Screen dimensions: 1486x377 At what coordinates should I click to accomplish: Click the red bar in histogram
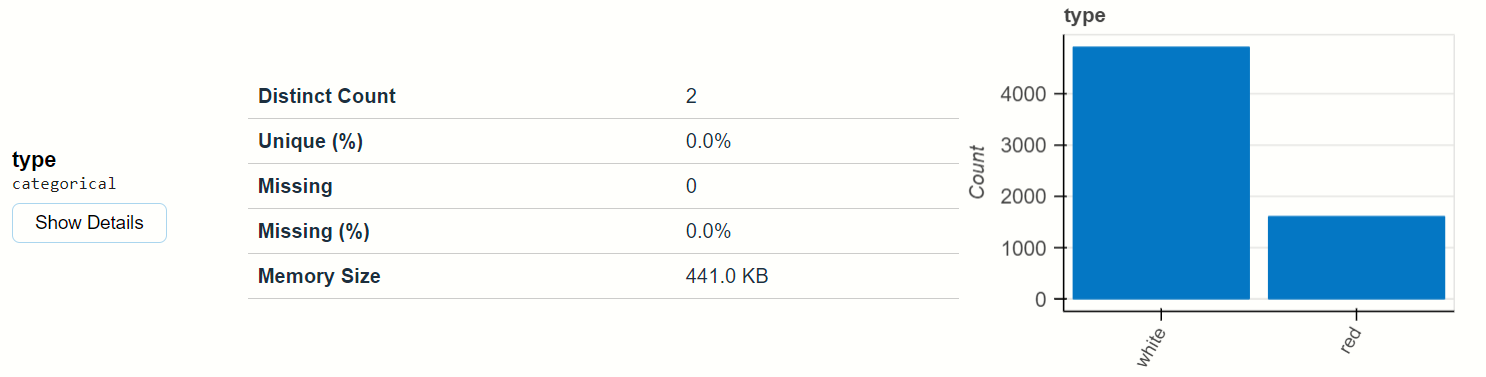1356,258
